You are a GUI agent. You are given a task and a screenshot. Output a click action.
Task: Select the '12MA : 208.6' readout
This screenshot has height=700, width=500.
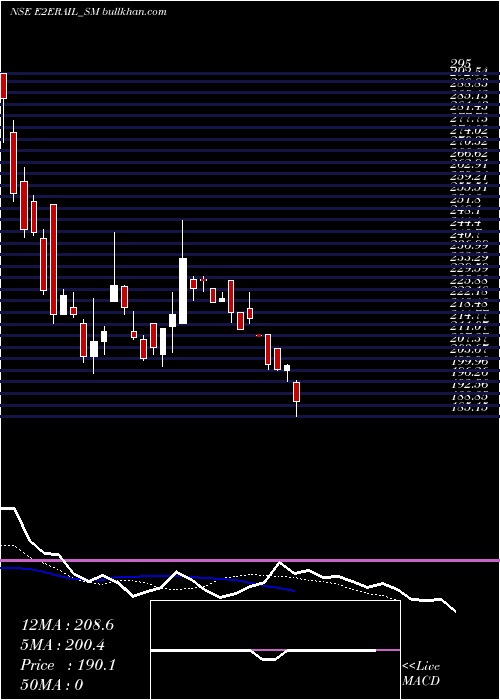67,625
